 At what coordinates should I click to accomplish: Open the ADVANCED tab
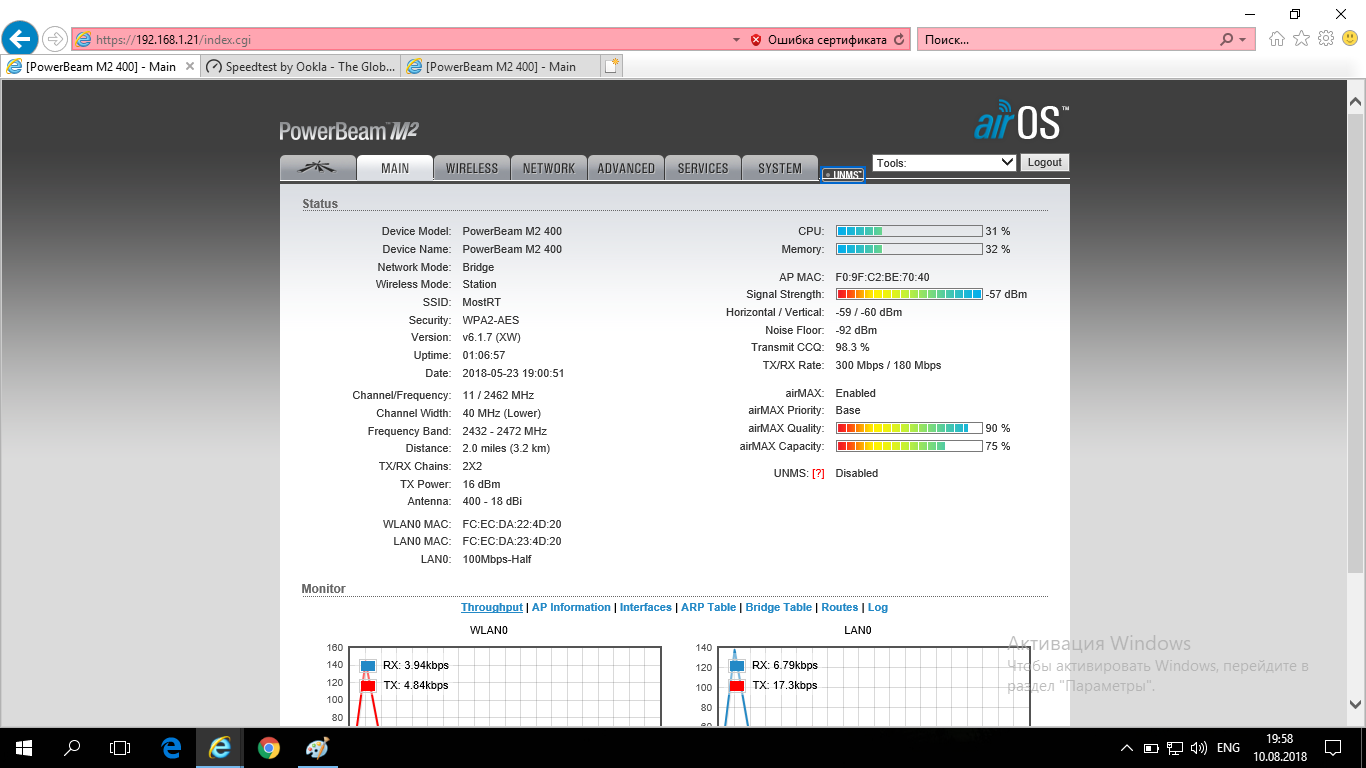626,168
